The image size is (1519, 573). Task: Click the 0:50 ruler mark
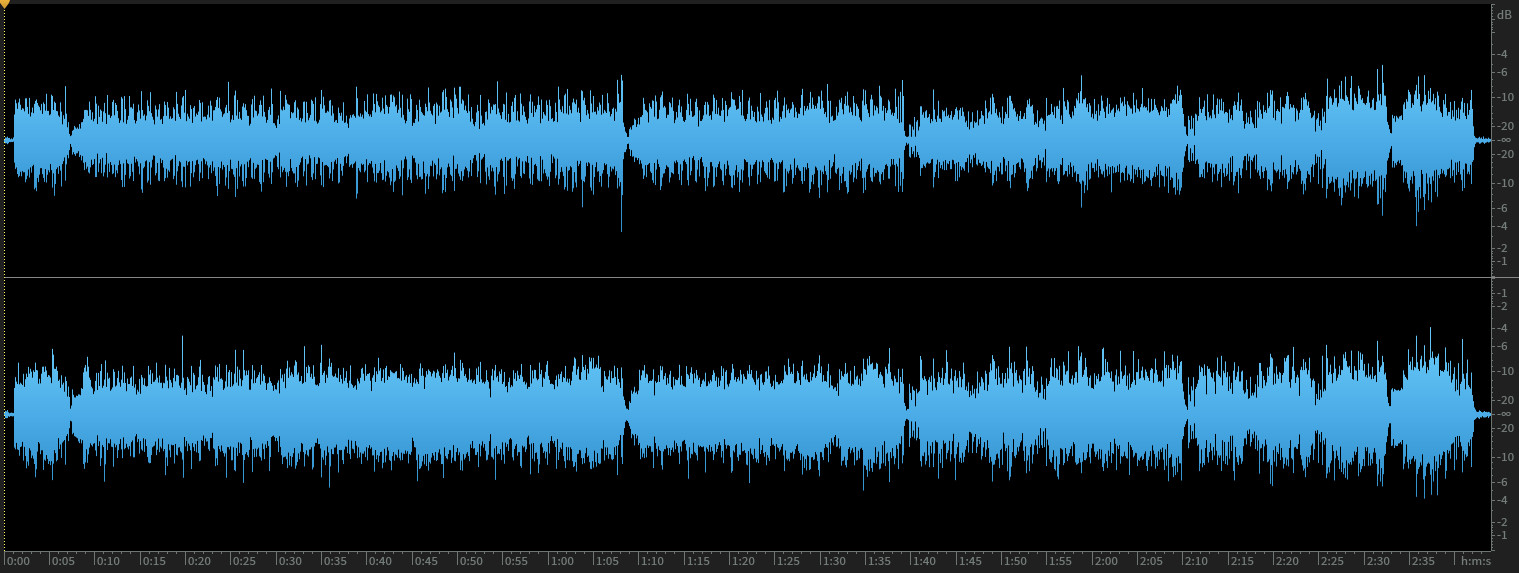pos(472,561)
